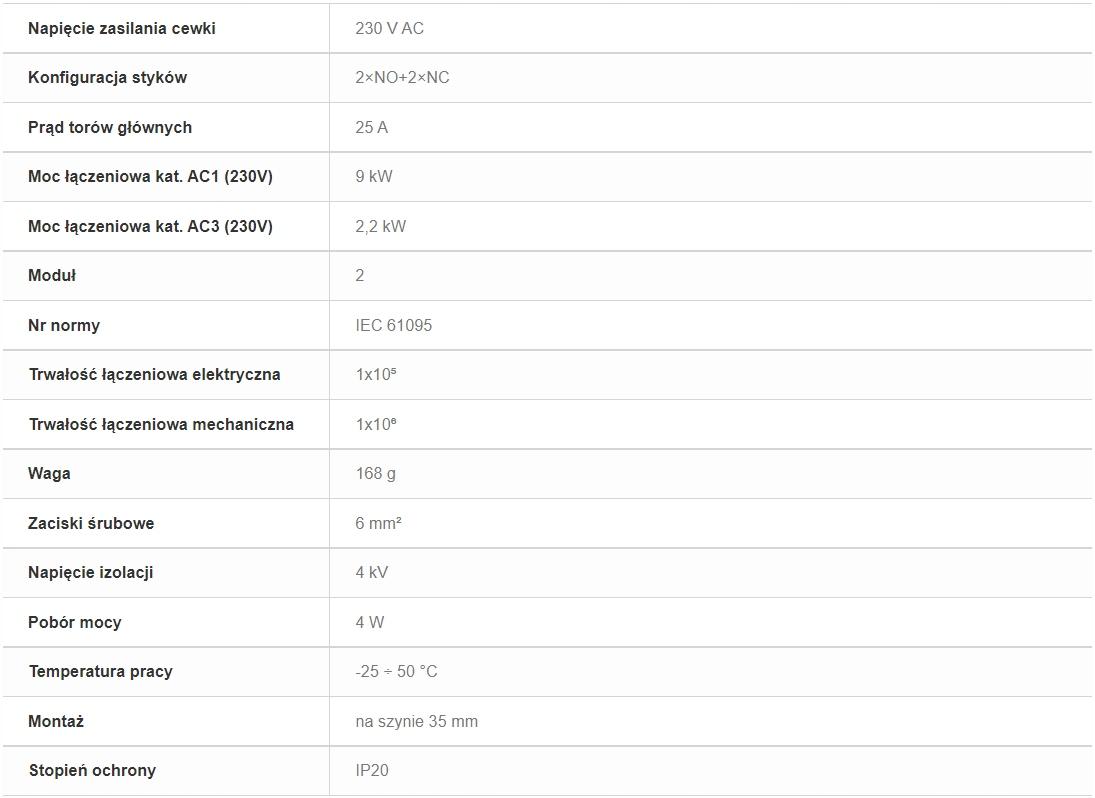Click 'Moc łączeniowa kat. AC1 (230V)' label
This screenshot has height=798, width=1095.
[150, 177]
